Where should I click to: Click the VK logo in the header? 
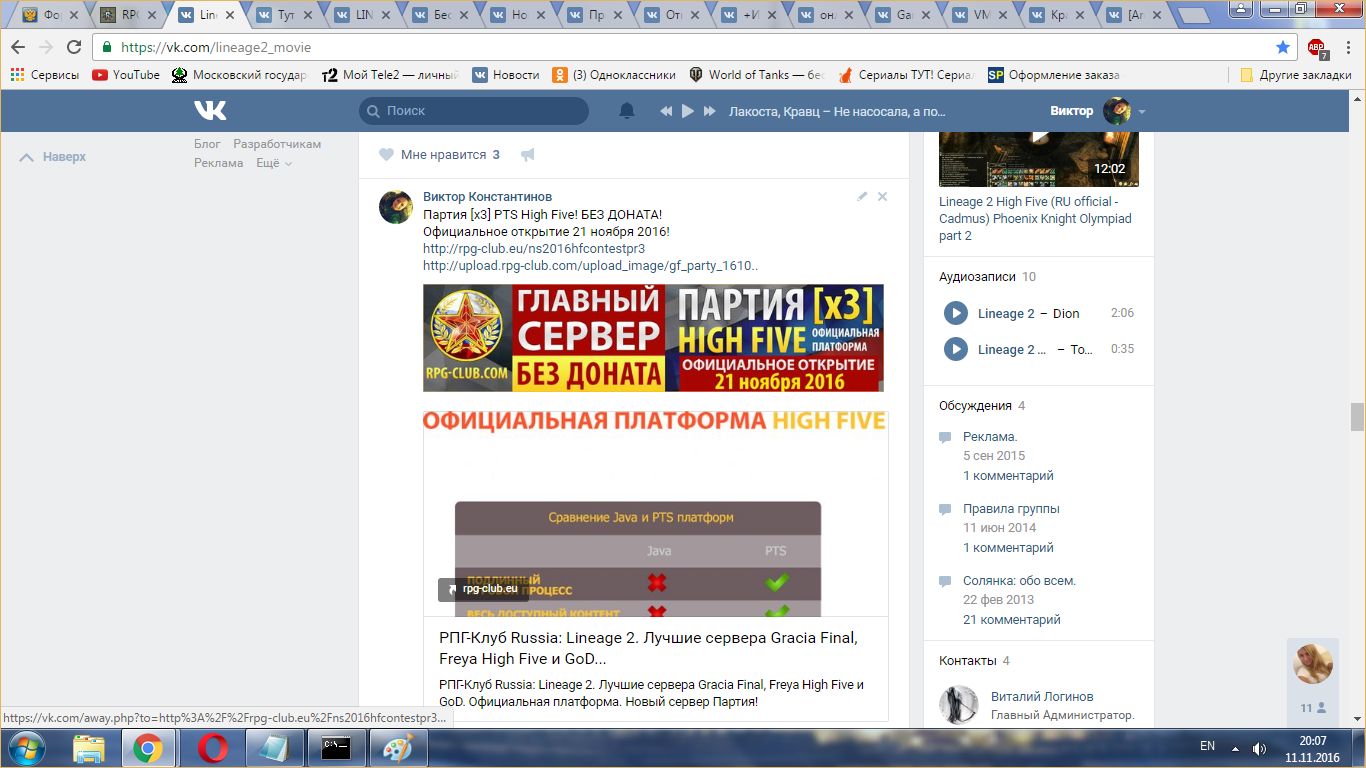[x=210, y=110]
